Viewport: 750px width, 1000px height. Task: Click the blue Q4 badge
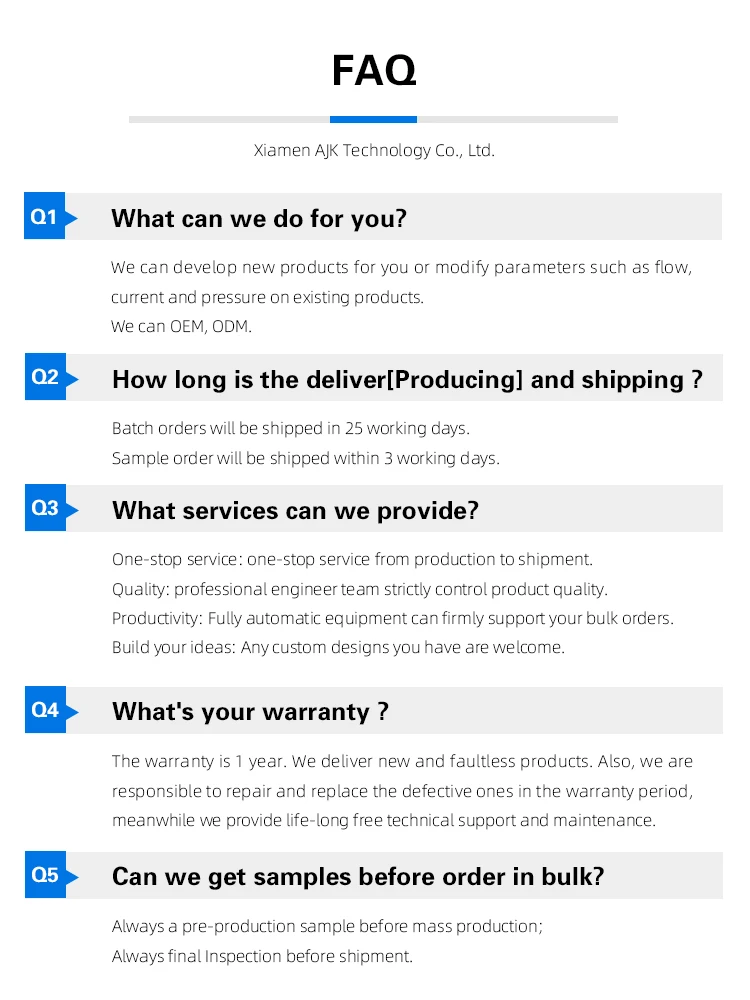coord(46,710)
